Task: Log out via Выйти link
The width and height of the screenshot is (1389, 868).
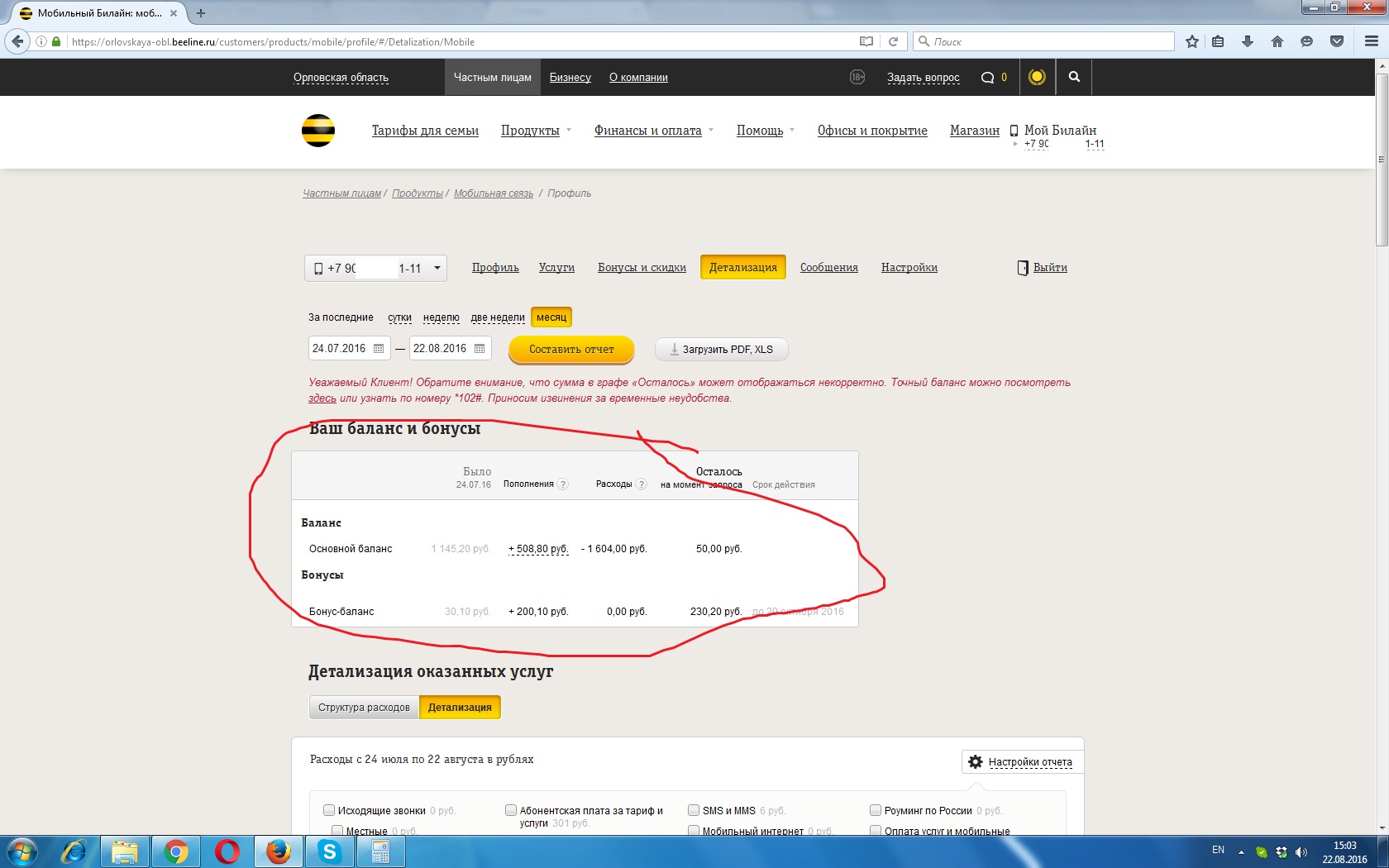Action: click(x=1050, y=268)
